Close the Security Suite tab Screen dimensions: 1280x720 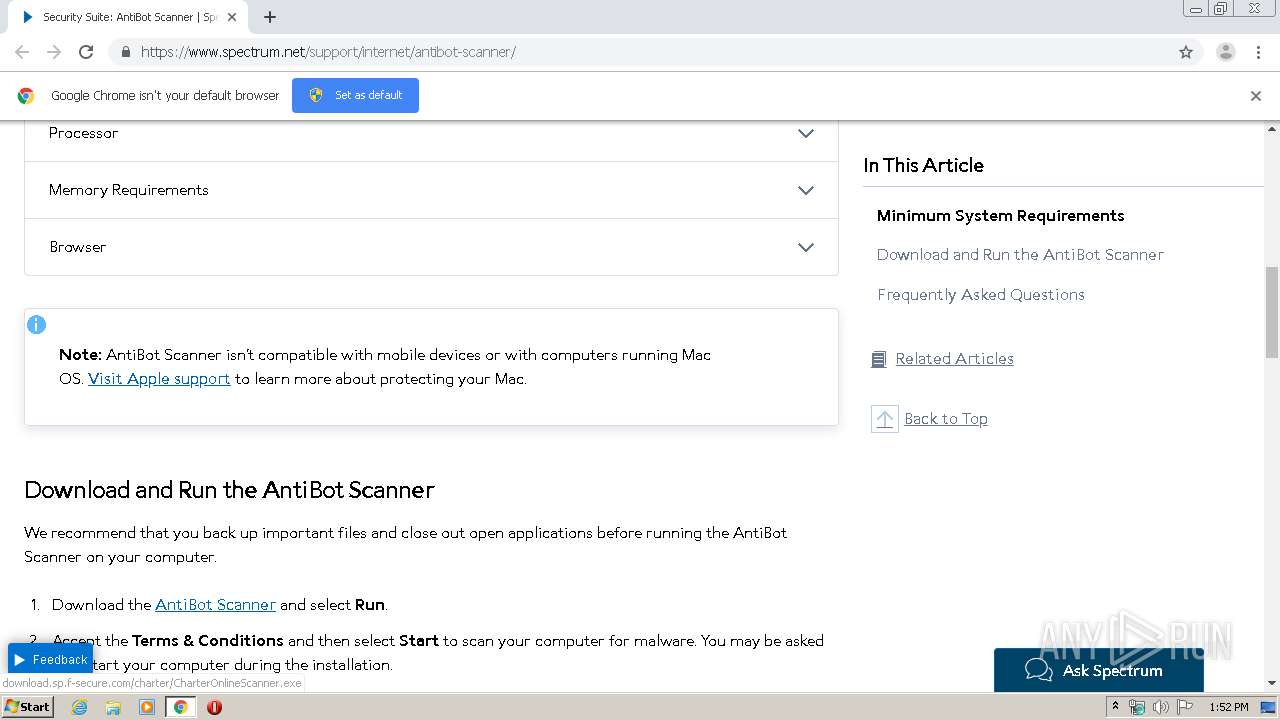(x=232, y=17)
